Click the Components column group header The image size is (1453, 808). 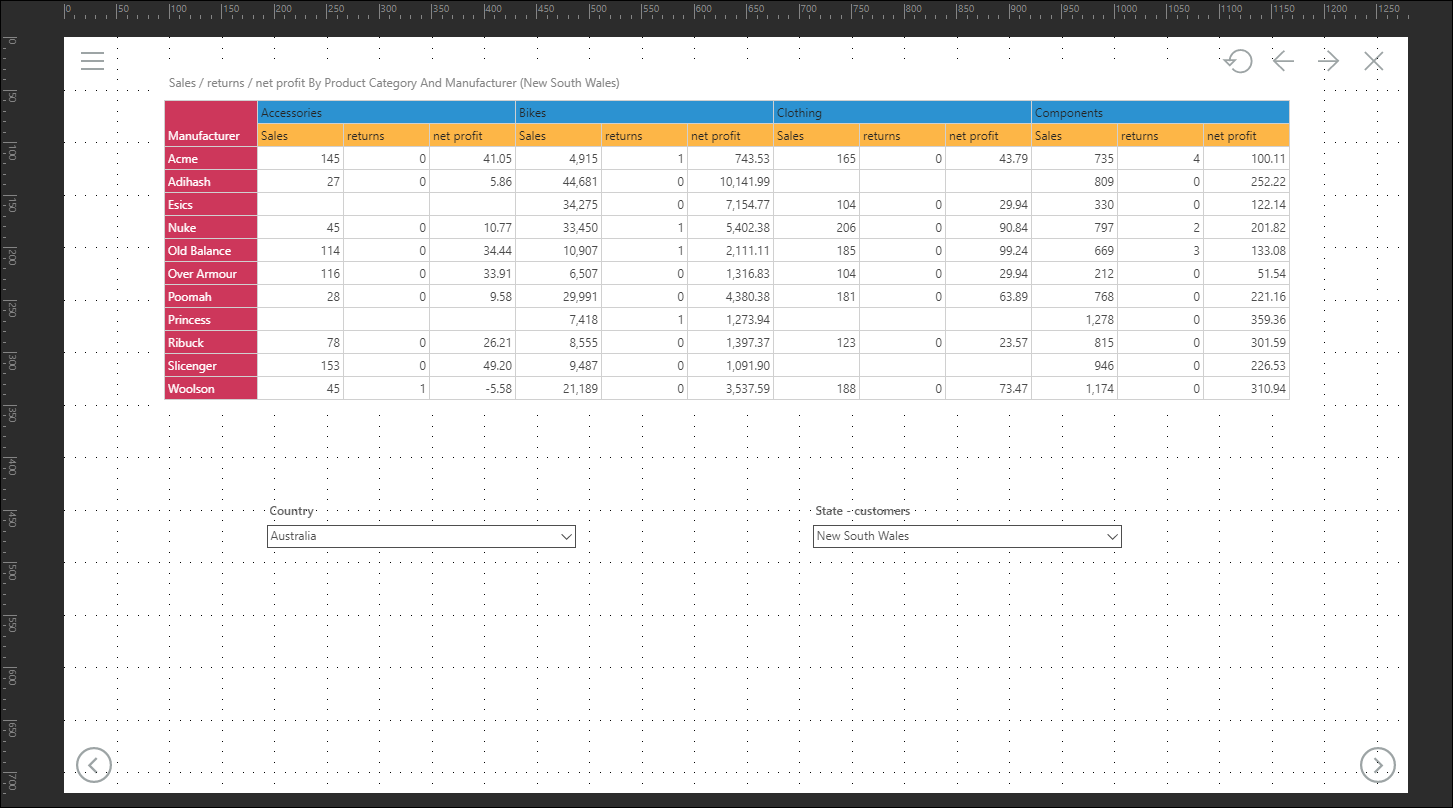(x=1160, y=113)
